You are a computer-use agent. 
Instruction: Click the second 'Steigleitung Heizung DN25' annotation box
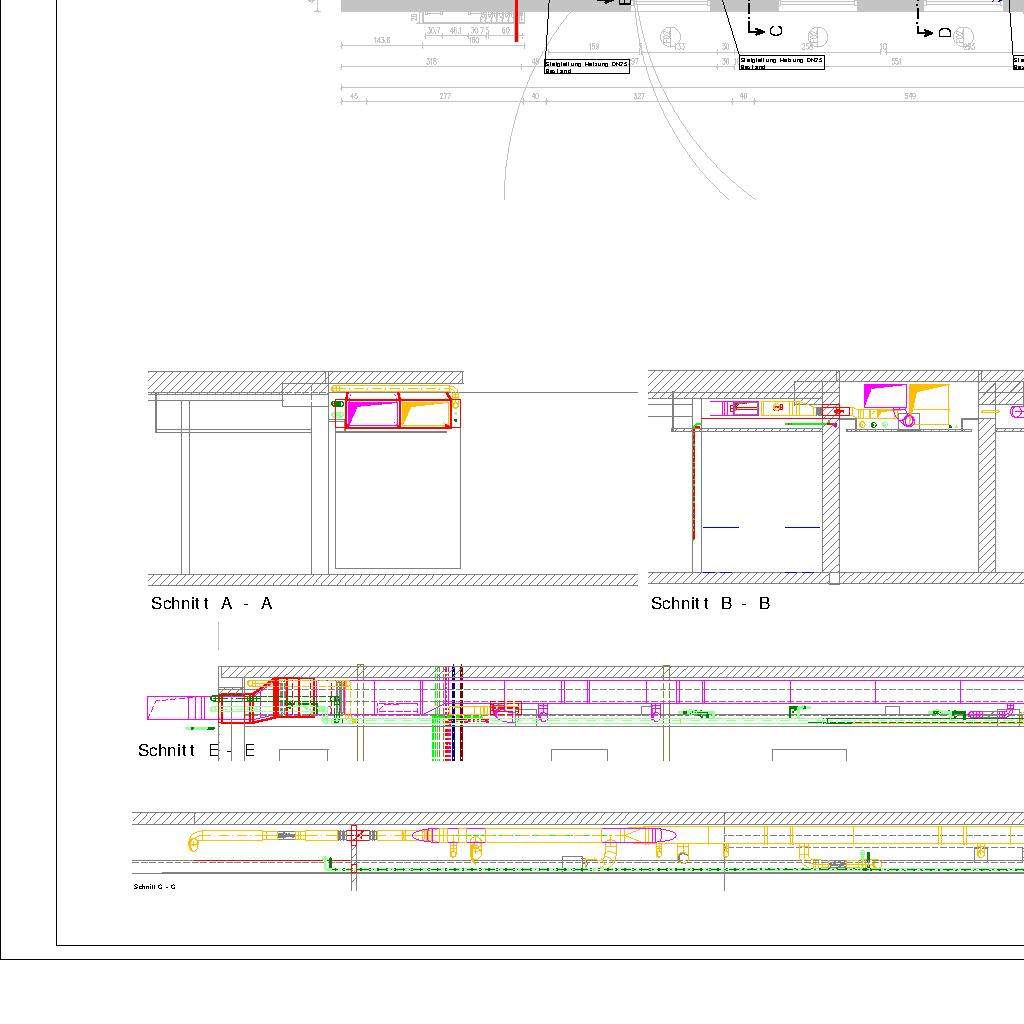[781, 62]
